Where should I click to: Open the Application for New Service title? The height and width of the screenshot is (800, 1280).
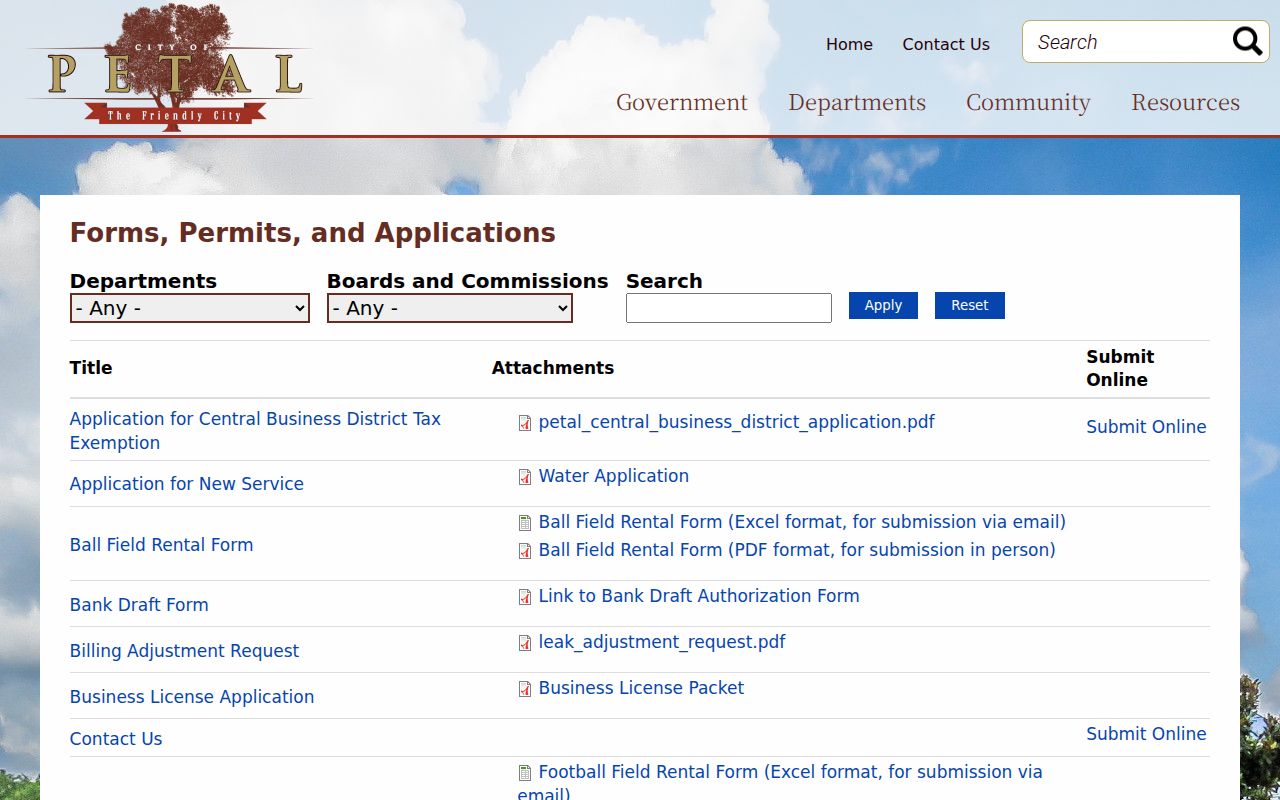click(x=187, y=484)
